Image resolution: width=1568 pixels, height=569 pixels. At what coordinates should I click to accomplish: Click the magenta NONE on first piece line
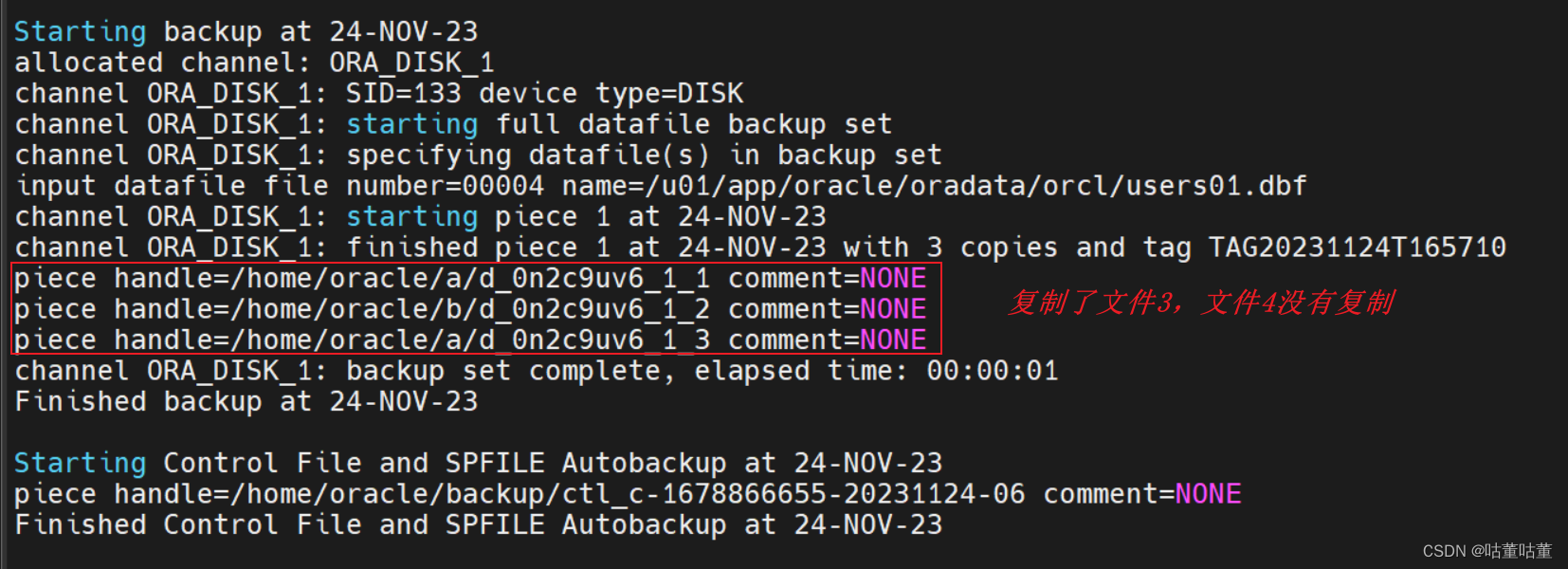point(893,279)
